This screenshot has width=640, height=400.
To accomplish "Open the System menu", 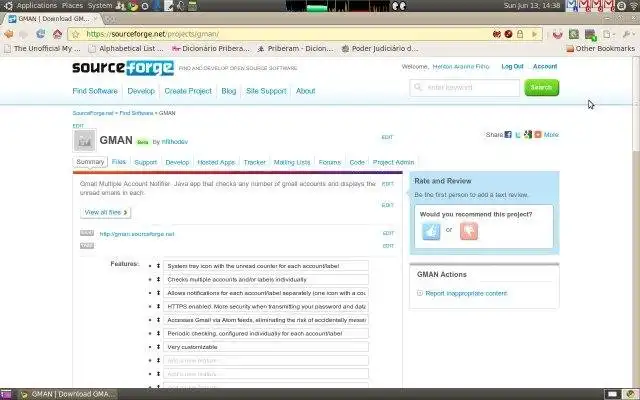I will 100,6.
